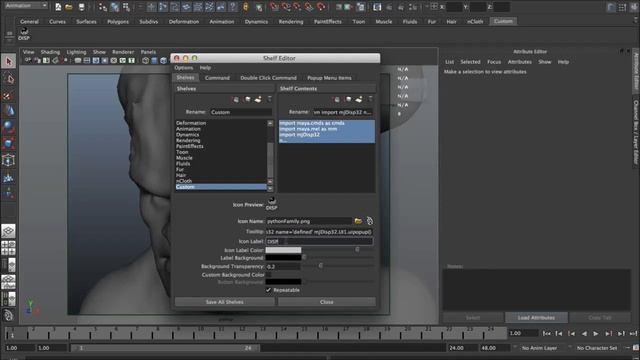The width and height of the screenshot is (640, 360).
Task: Select Muscle in the Shelves list
Action: [184, 158]
